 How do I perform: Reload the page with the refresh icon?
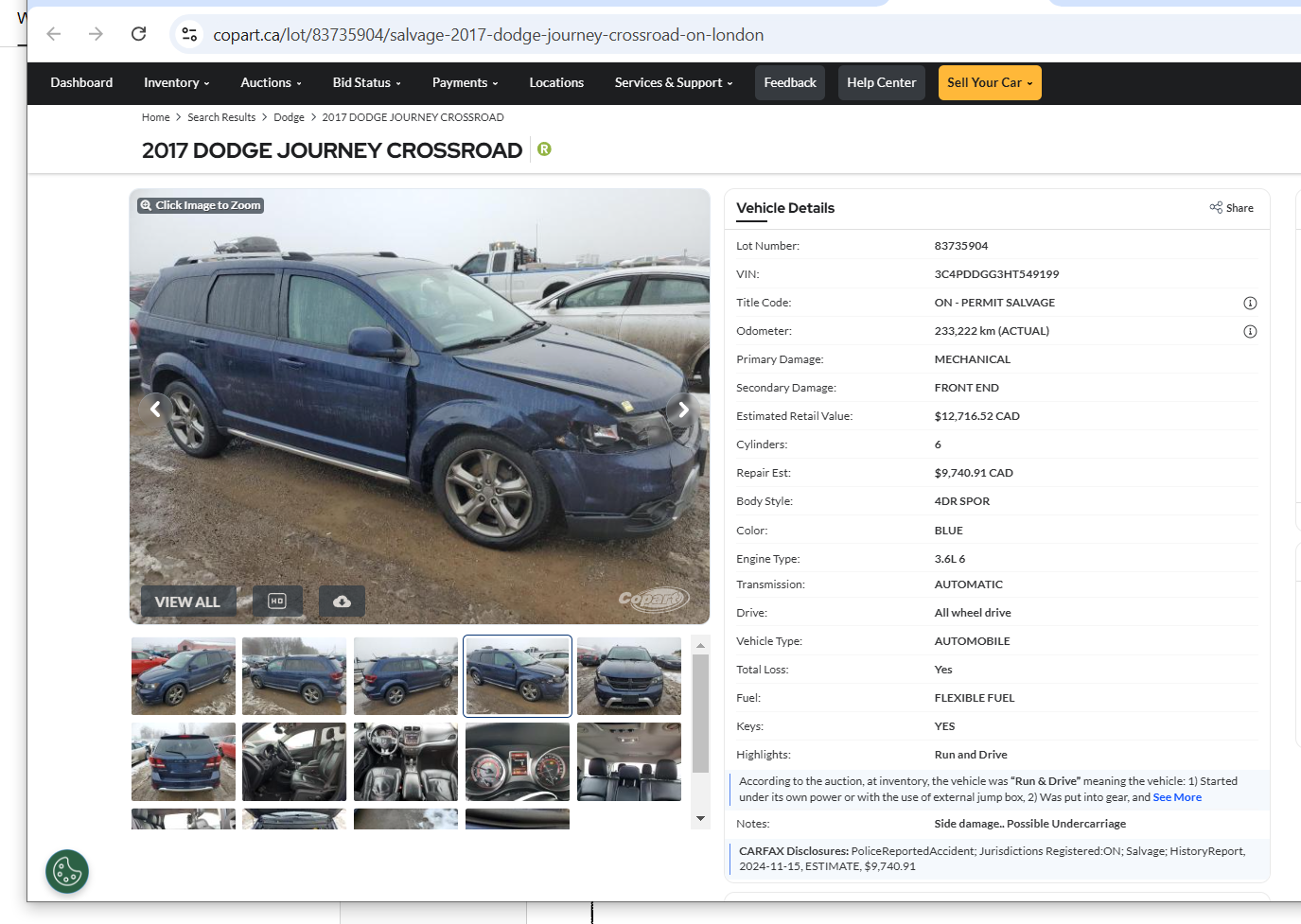tap(138, 34)
